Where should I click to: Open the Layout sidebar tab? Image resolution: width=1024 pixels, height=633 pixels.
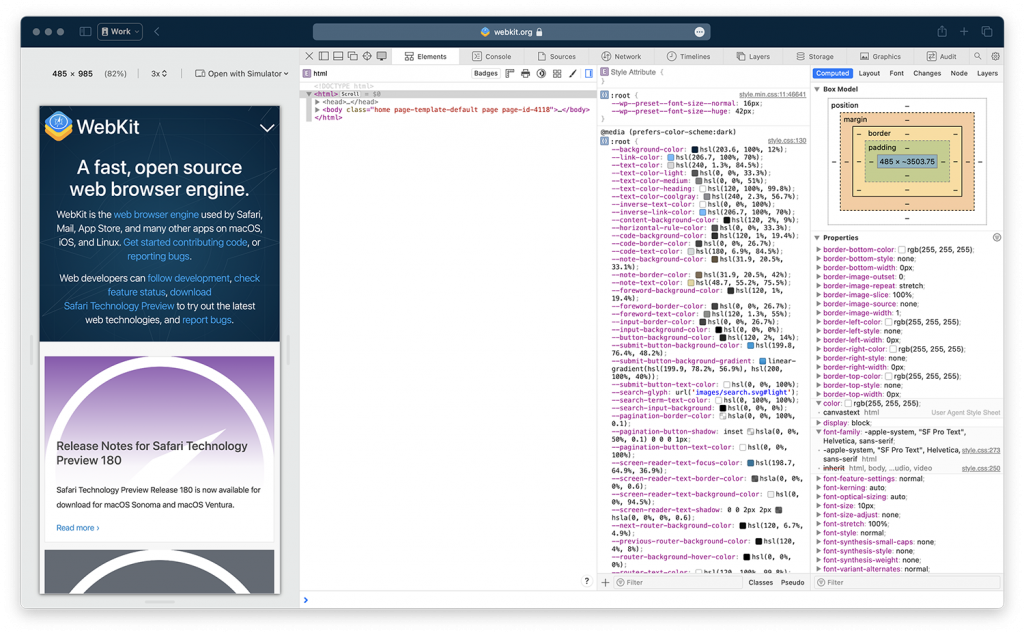click(x=869, y=73)
